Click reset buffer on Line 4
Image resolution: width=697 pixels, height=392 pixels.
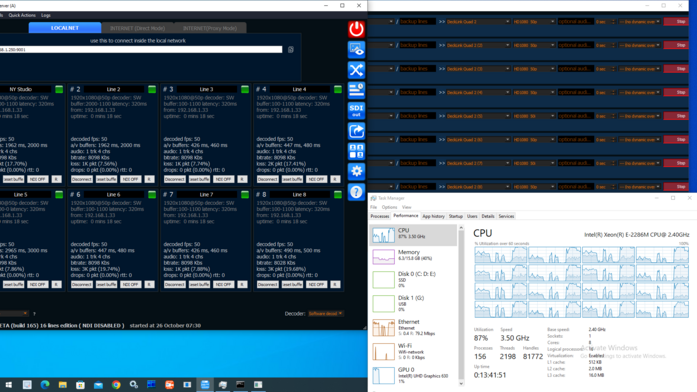tap(292, 179)
